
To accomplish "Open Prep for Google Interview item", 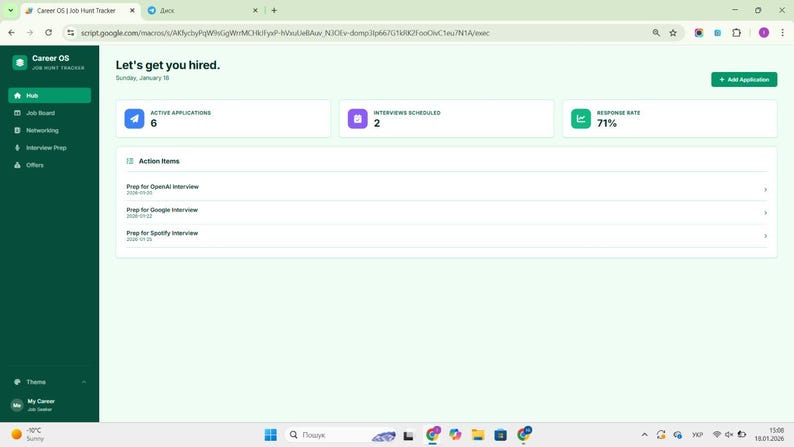I will [447, 213].
